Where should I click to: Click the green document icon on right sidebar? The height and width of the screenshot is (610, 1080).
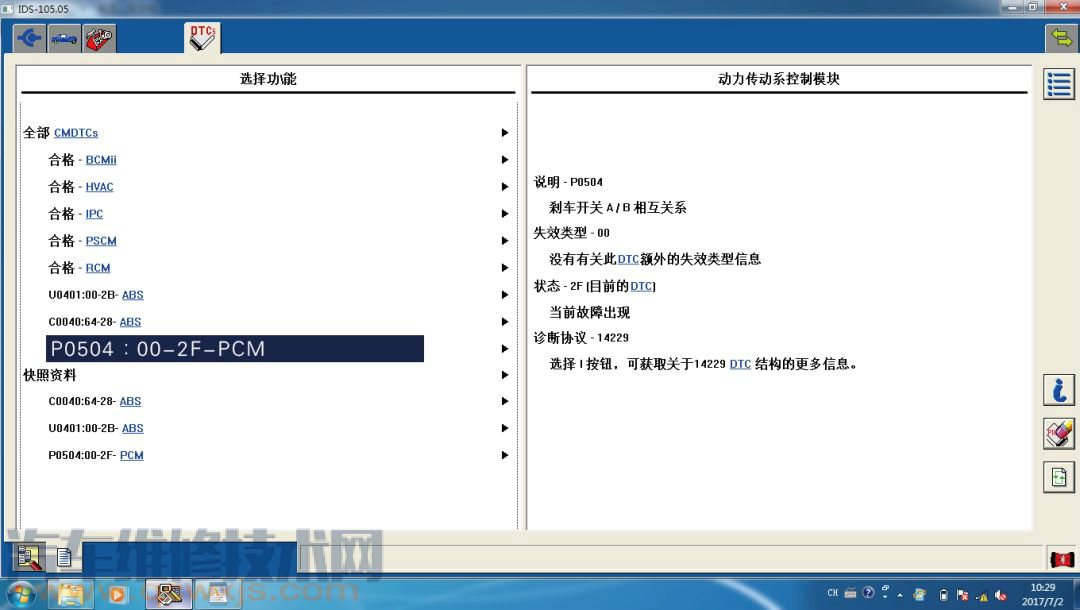tap(1059, 477)
